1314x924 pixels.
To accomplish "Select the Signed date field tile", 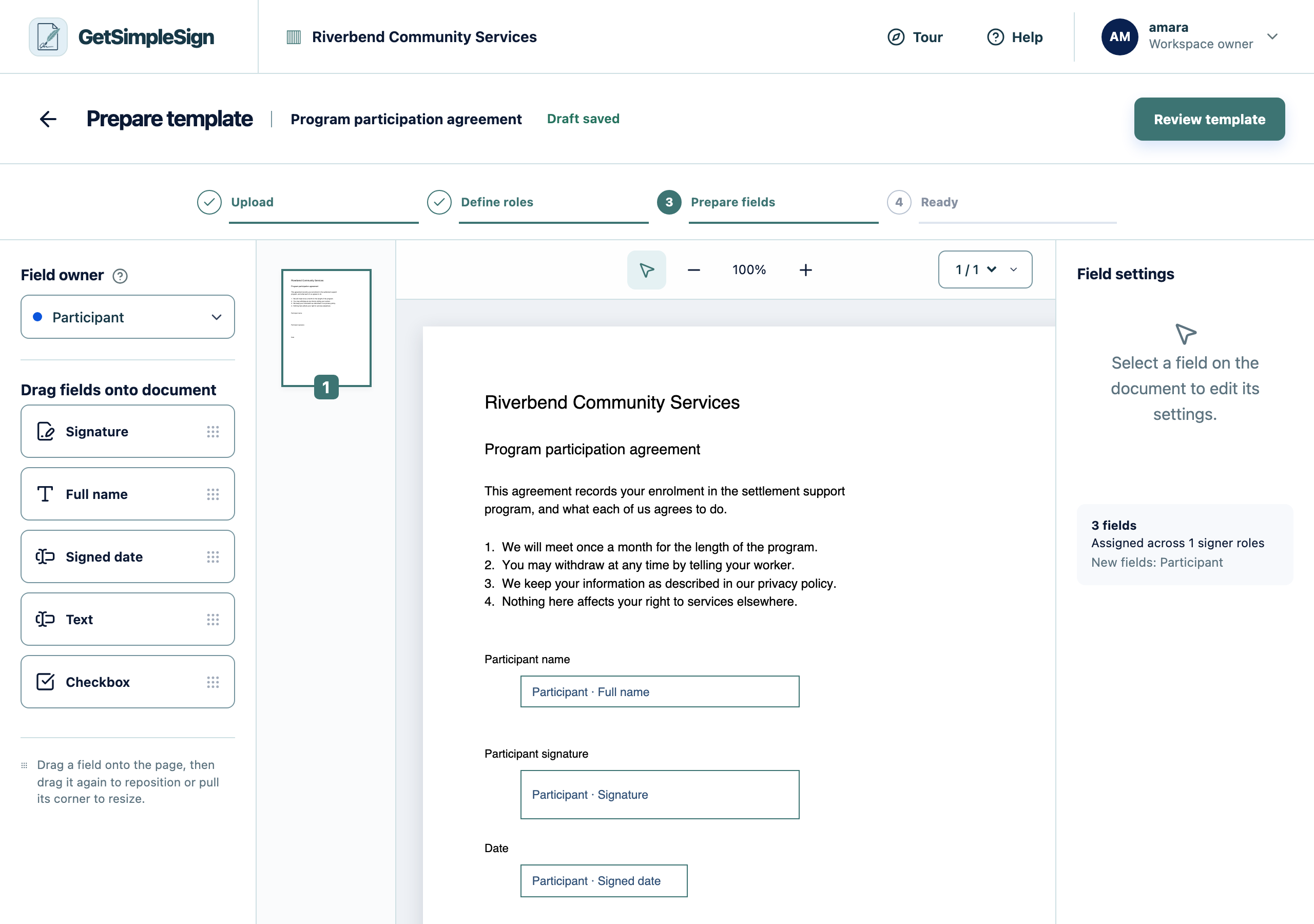I will pyautogui.click(x=128, y=556).
